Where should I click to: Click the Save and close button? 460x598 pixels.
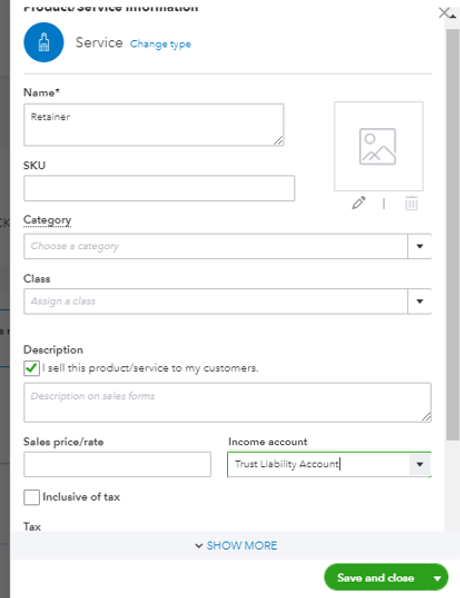point(375,578)
